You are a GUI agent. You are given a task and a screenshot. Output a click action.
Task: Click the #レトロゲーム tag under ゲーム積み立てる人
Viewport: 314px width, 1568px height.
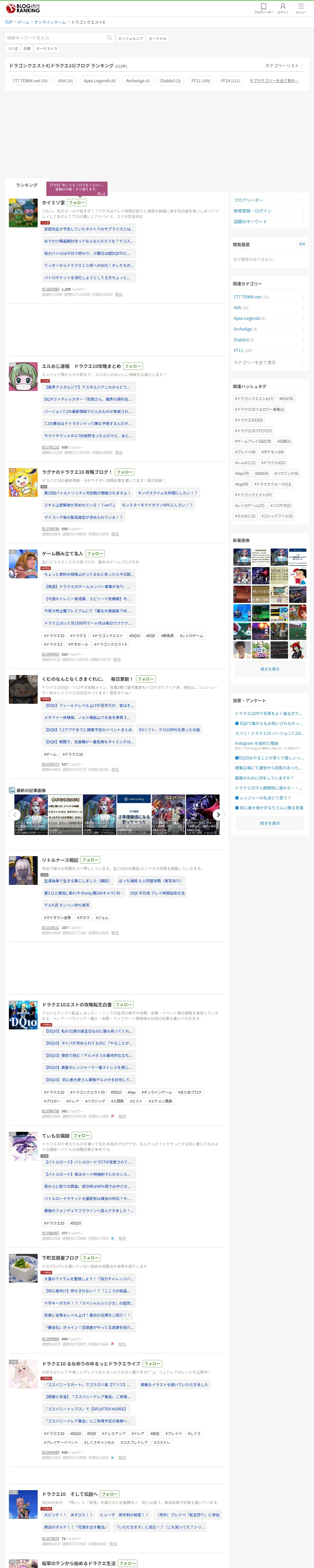coord(192,636)
